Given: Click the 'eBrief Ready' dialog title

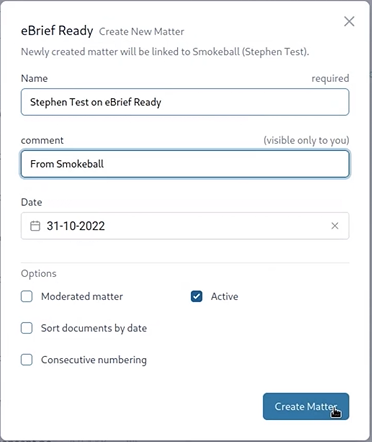Looking at the screenshot, I should [x=57, y=31].
